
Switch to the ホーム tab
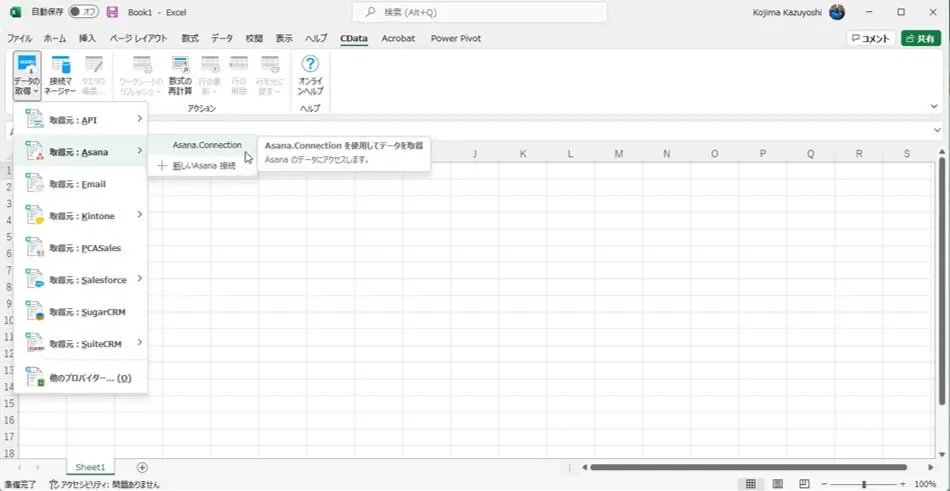(x=55, y=38)
